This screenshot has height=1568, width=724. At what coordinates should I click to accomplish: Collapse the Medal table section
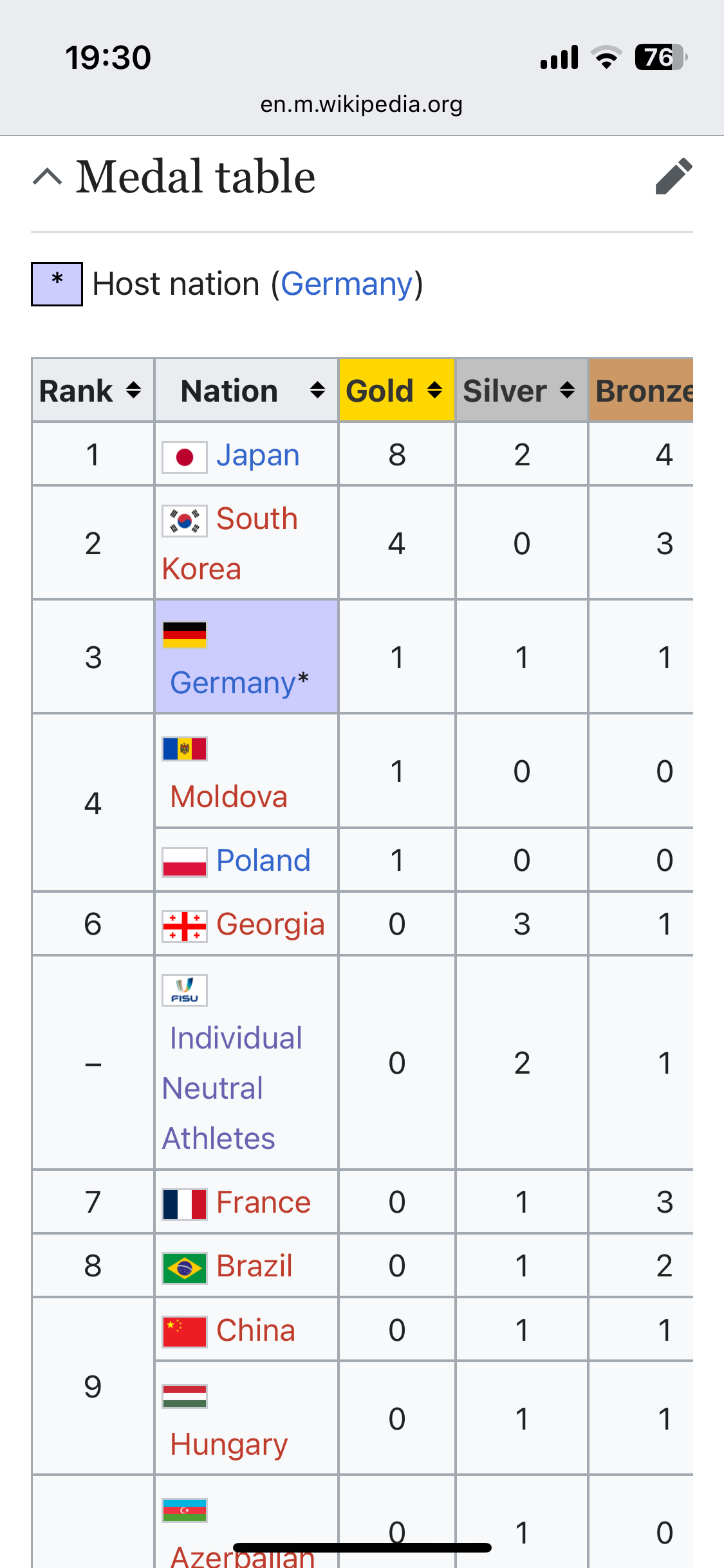(x=48, y=176)
